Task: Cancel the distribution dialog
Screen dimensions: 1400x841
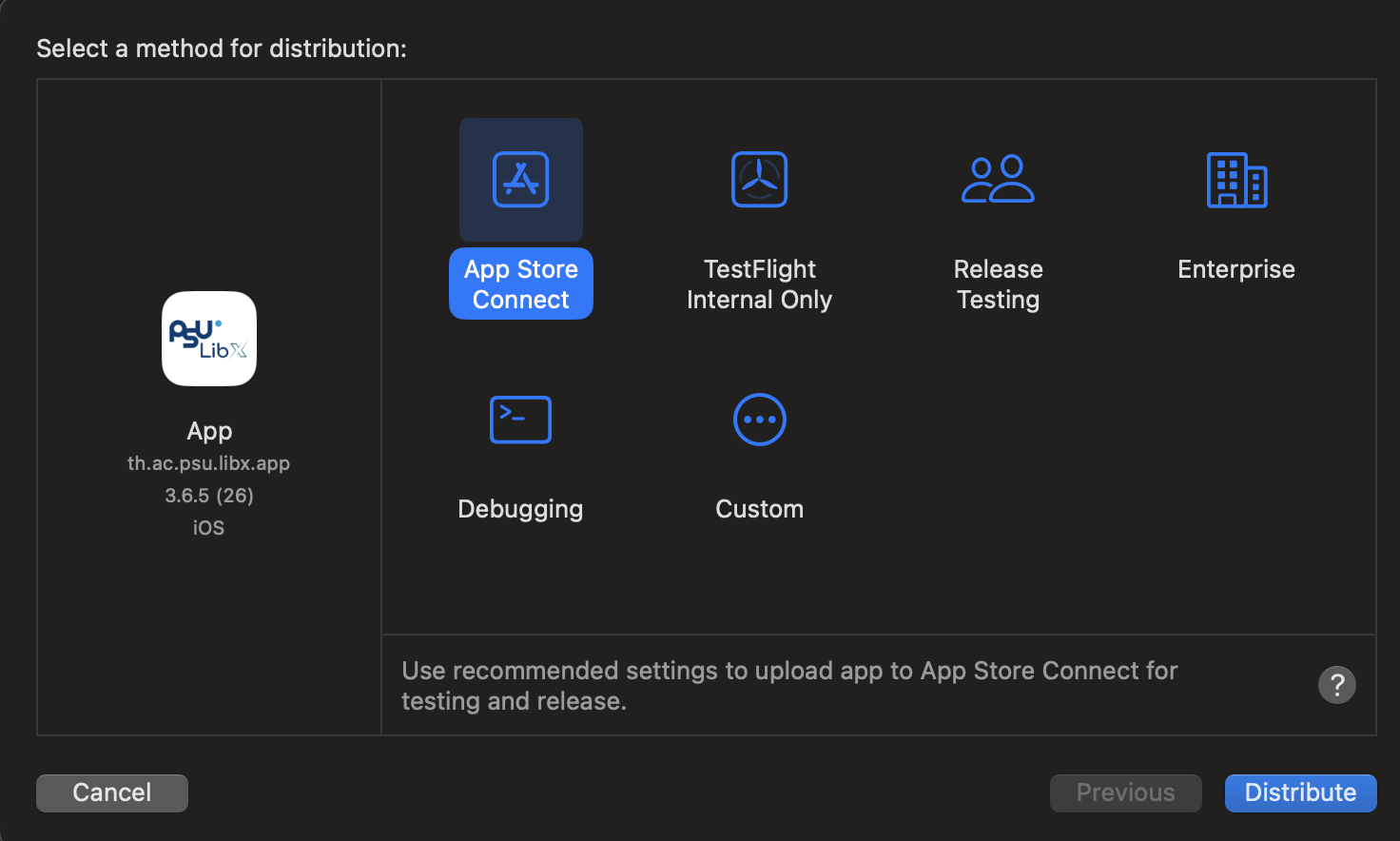Action: point(111,792)
